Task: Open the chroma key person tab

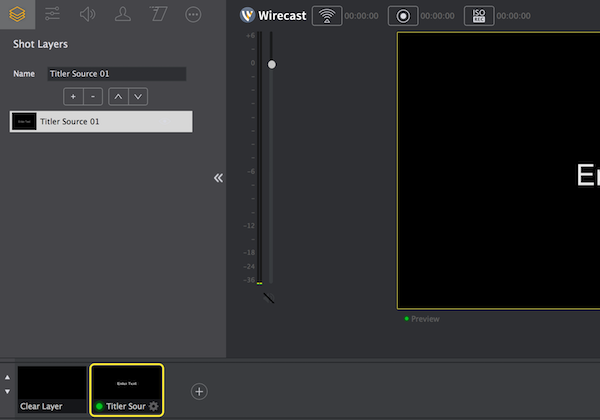Action: pyautogui.click(x=122, y=14)
